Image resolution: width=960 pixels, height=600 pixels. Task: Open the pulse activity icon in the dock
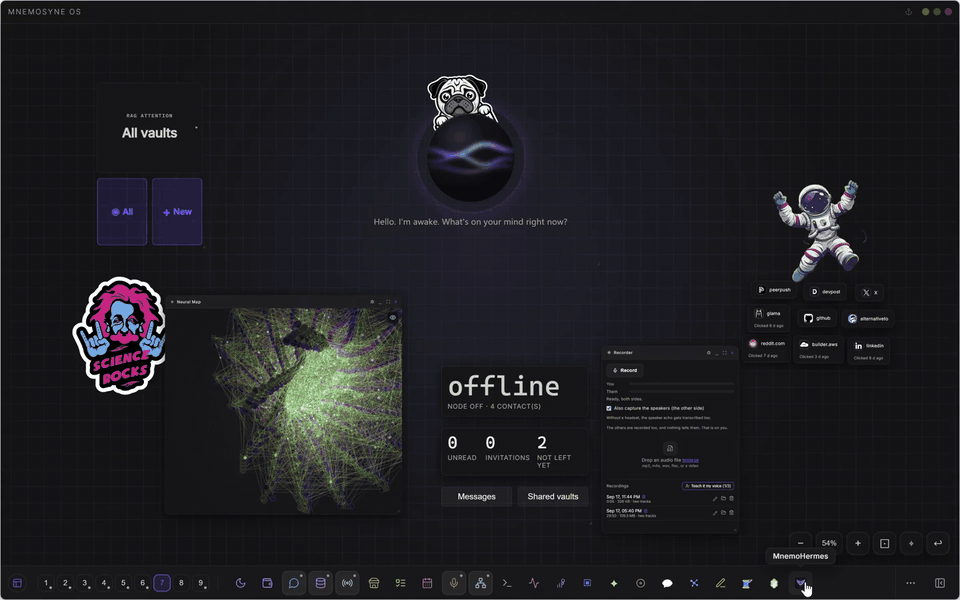[x=534, y=583]
